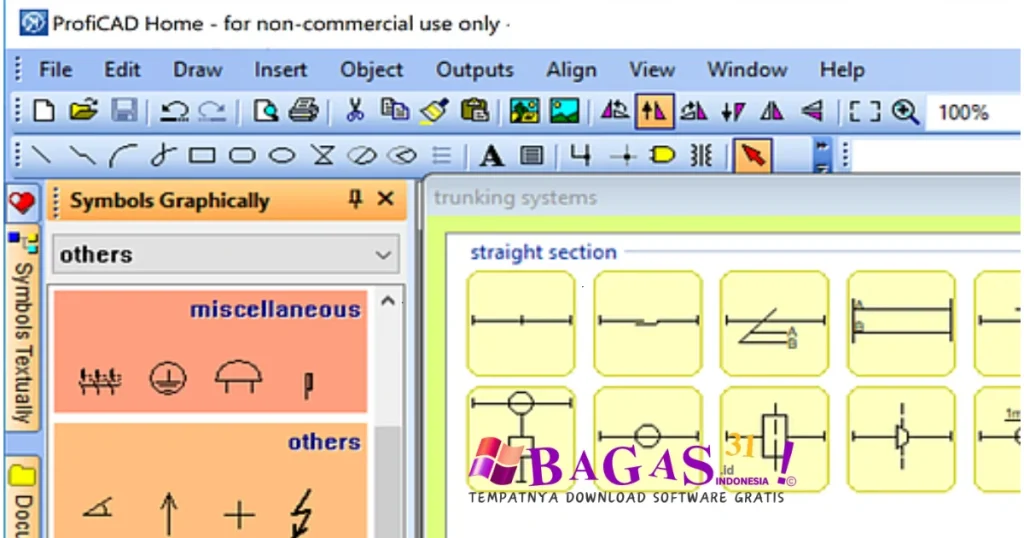Click the text frame tool icon
Viewport: 1024px width, 538px height.
532,155
